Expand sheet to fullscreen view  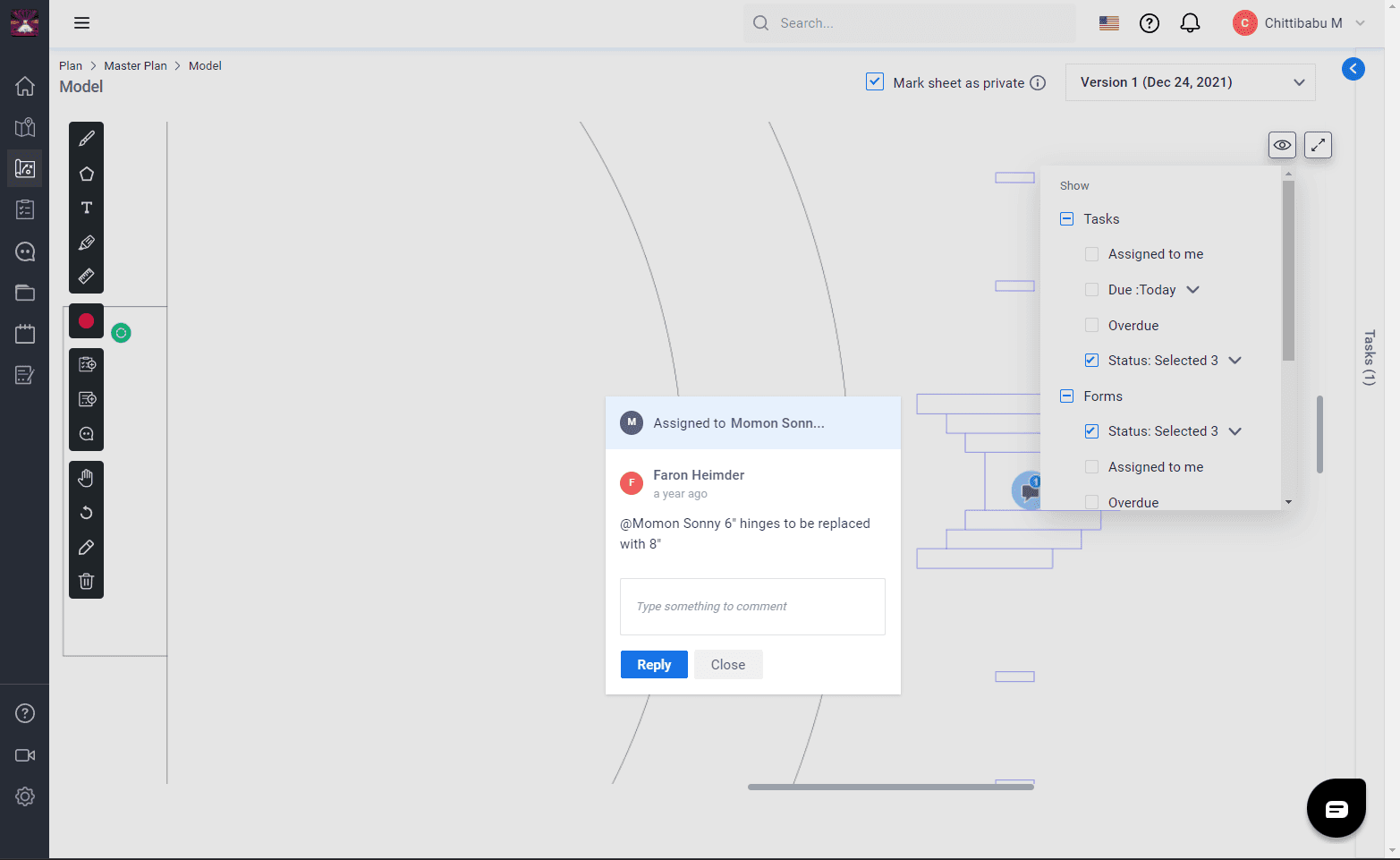[1318, 145]
